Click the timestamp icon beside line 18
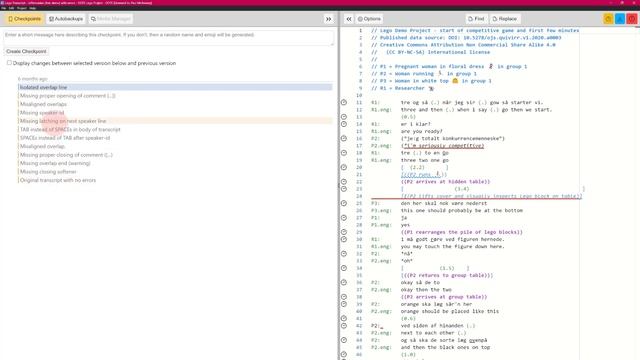The width and height of the screenshot is (640, 360). [344, 153]
